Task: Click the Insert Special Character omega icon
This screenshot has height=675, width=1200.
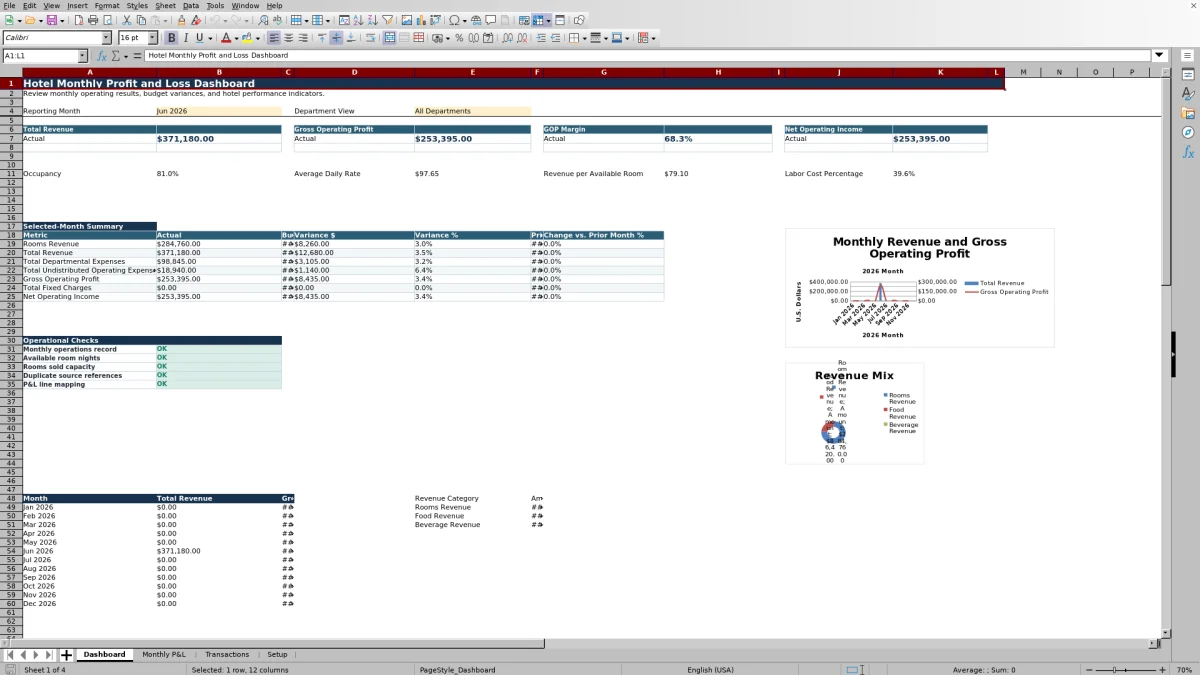Action: coord(454,20)
